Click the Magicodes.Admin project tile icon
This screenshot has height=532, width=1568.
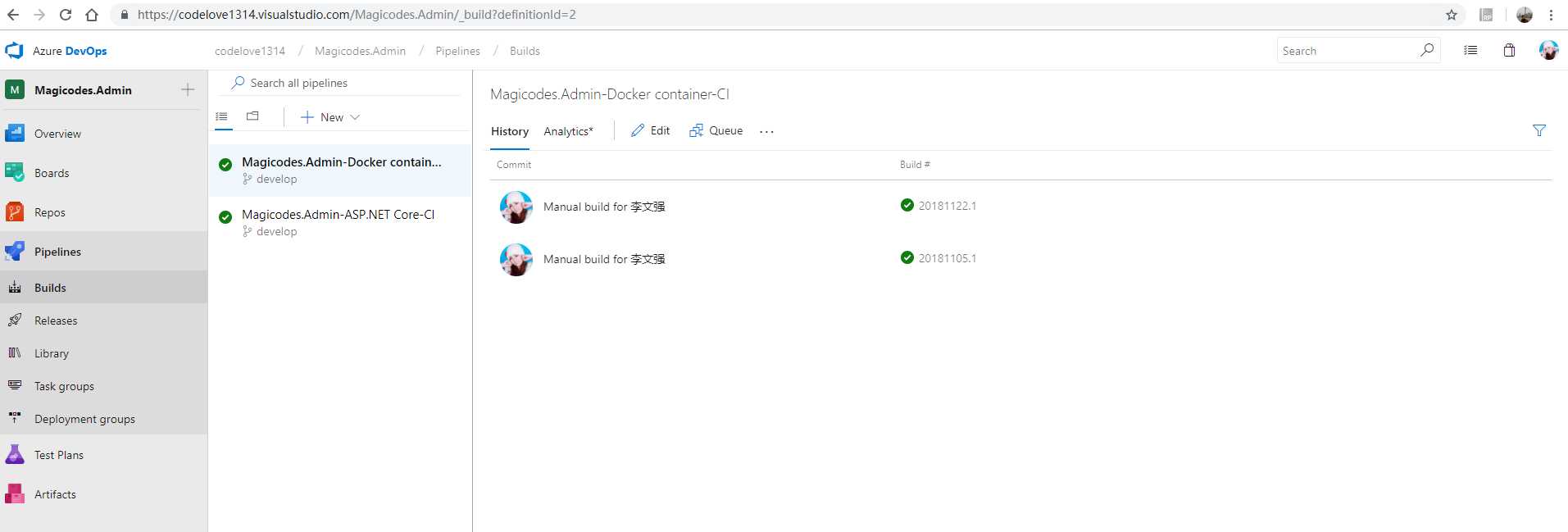[x=15, y=89]
